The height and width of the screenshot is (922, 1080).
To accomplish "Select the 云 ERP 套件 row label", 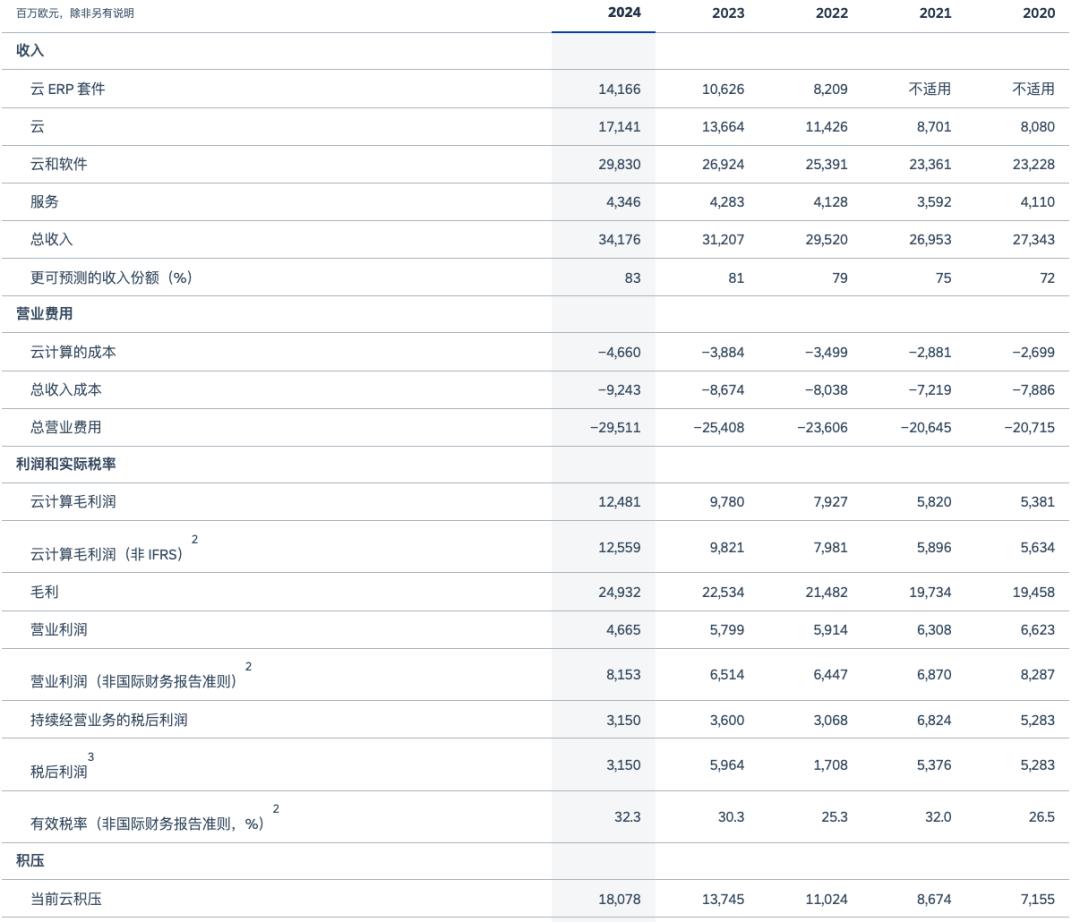I will [x=68, y=89].
